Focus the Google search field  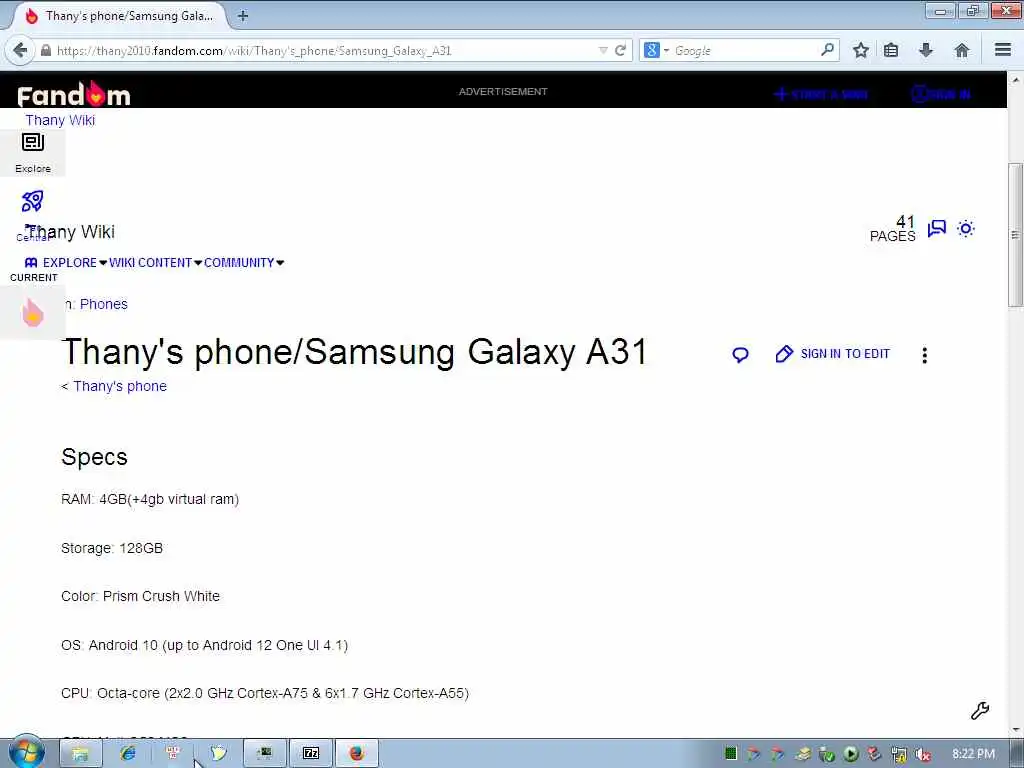click(744, 50)
